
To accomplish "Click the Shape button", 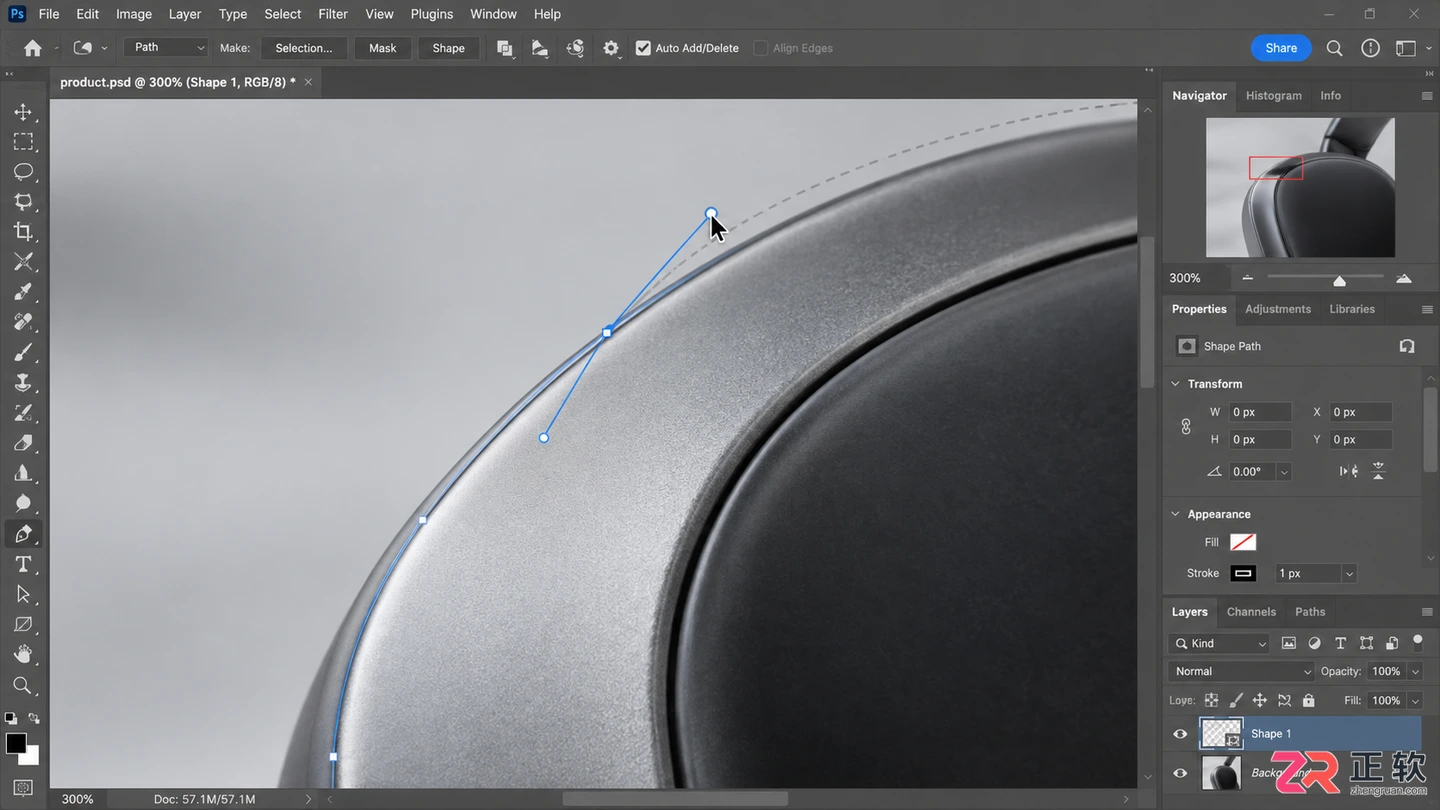I will 448,48.
